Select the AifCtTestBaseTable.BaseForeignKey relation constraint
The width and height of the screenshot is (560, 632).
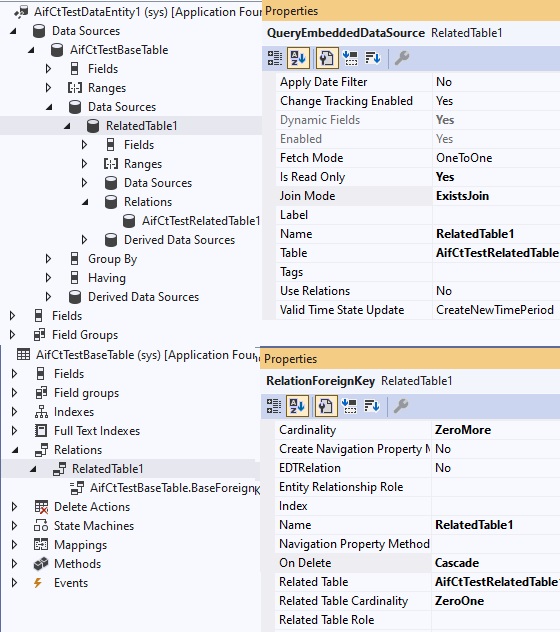pyautogui.click(x=175, y=488)
